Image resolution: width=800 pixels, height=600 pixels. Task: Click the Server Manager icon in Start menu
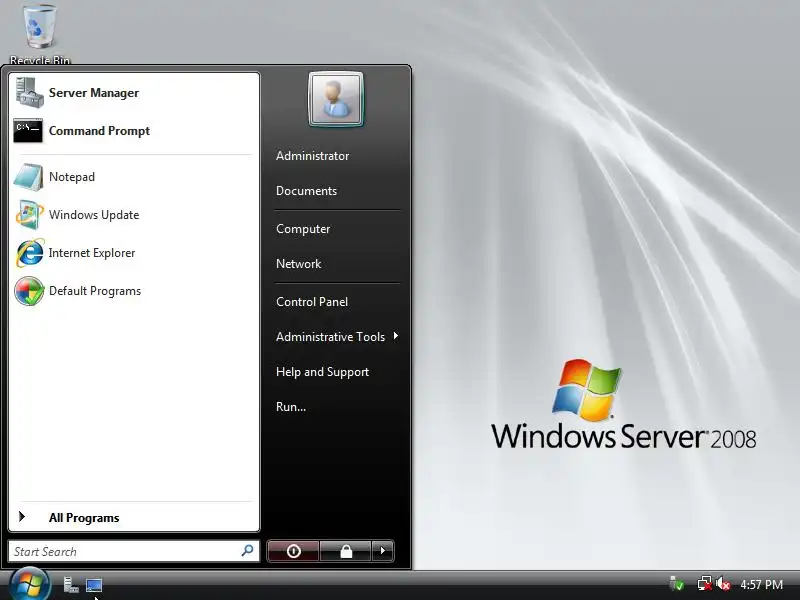click(x=29, y=92)
